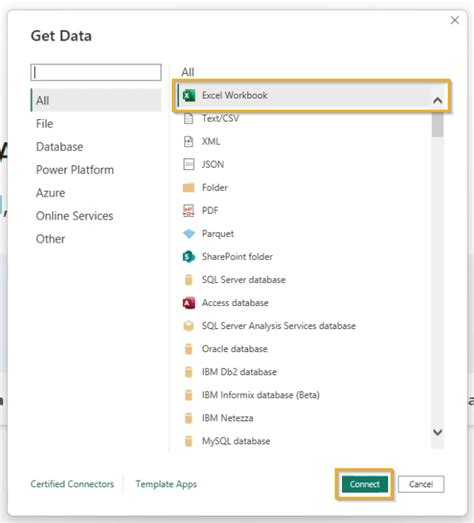Select the Azure category
The image size is (474, 523).
coord(50,193)
